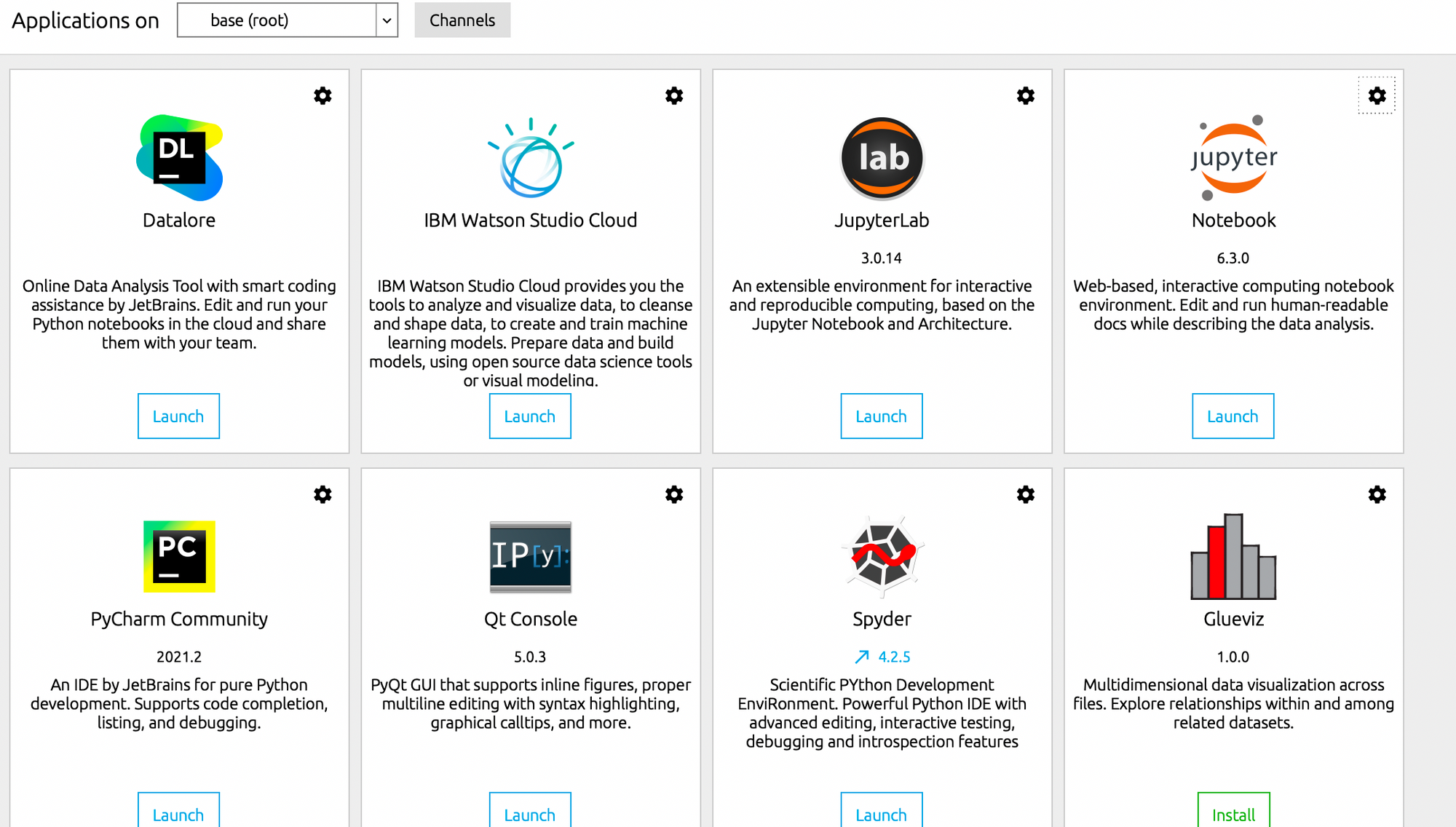This screenshot has height=827, width=1456.
Task: Click Glueviz card gear icon
Action: [x=1377, y=495]
